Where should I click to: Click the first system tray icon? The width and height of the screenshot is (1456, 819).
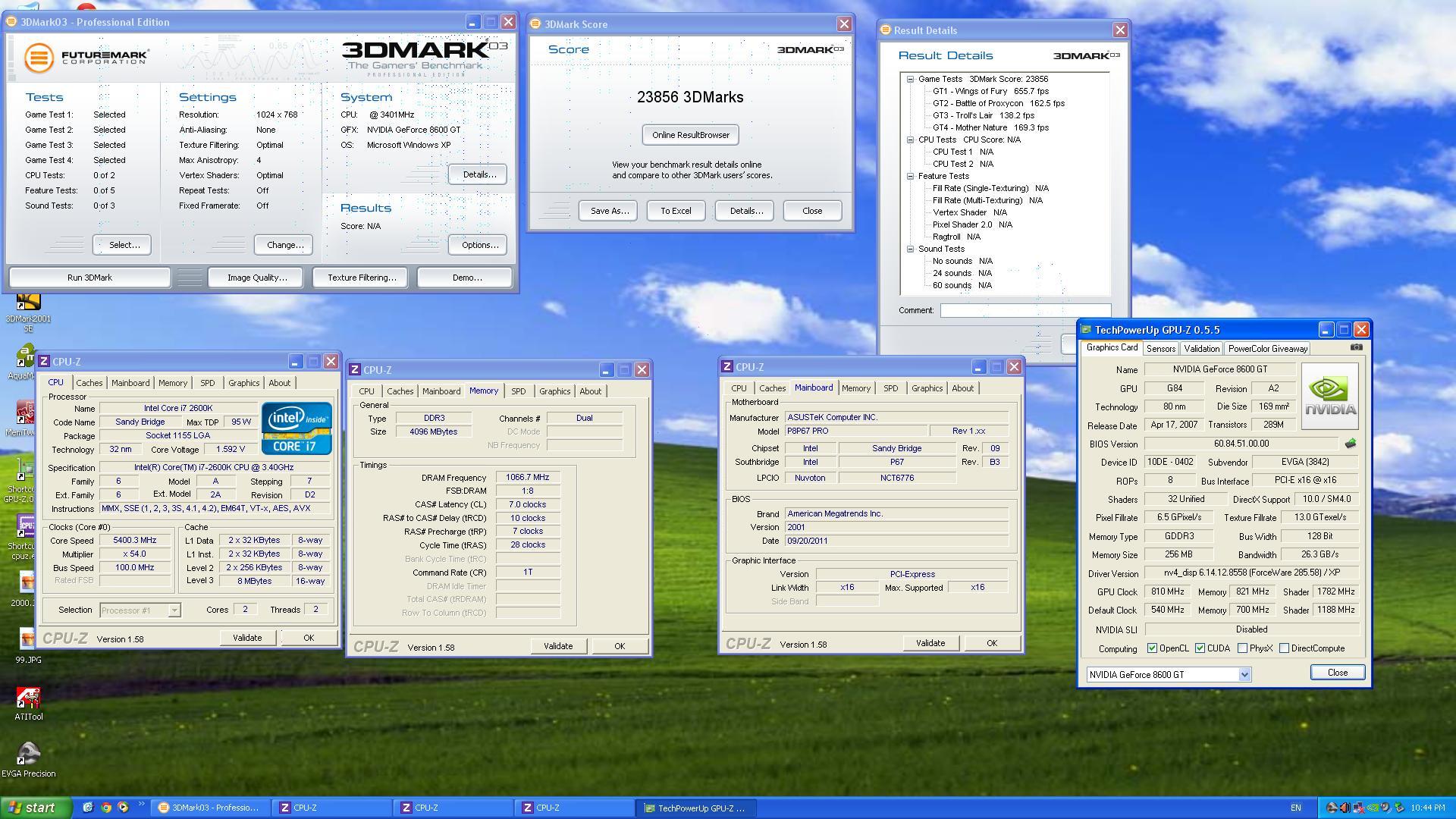(x=1331, y=808)
